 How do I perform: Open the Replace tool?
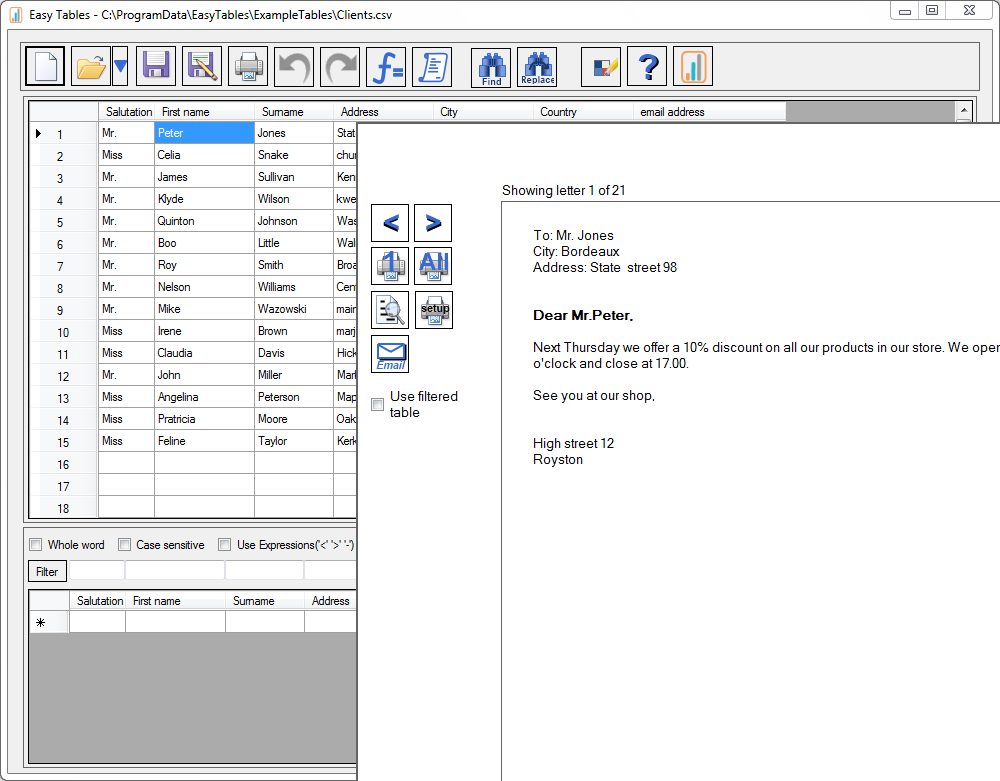coord(537,67)
